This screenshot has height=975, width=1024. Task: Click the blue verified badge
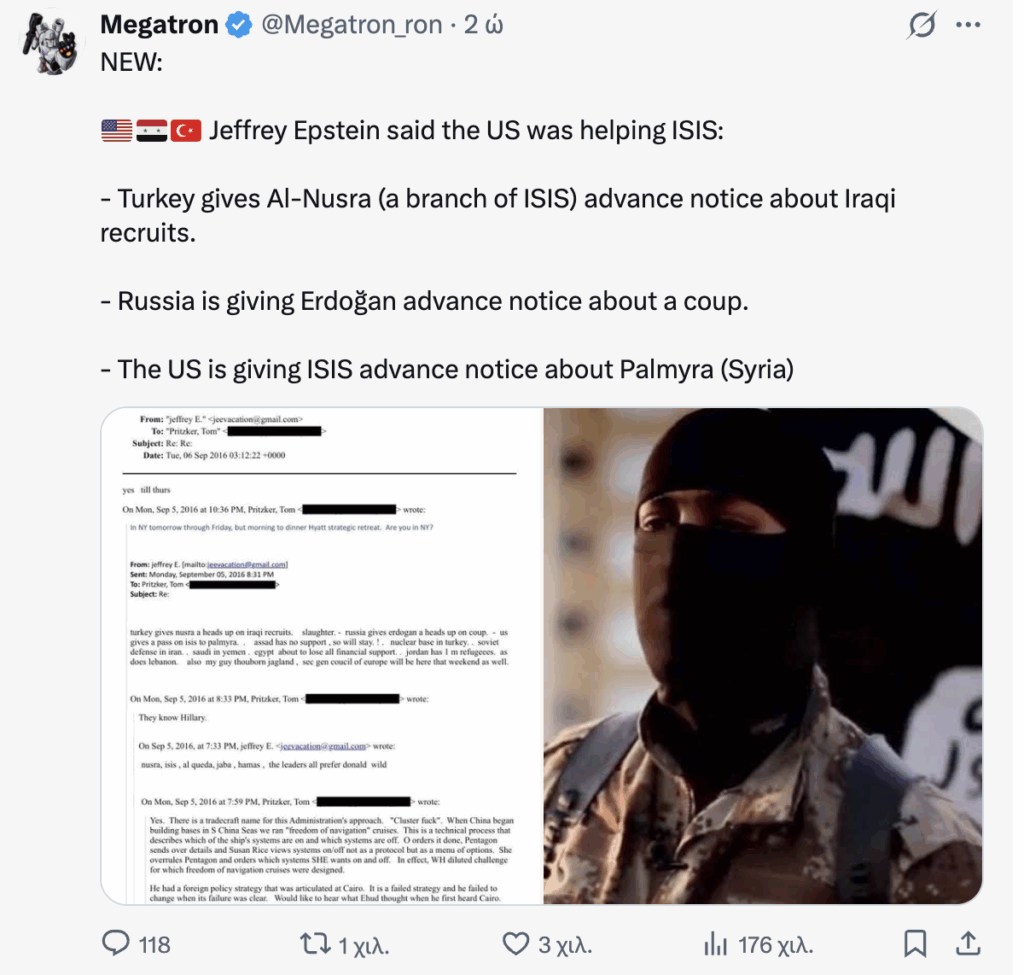click(x=239, y=25)
